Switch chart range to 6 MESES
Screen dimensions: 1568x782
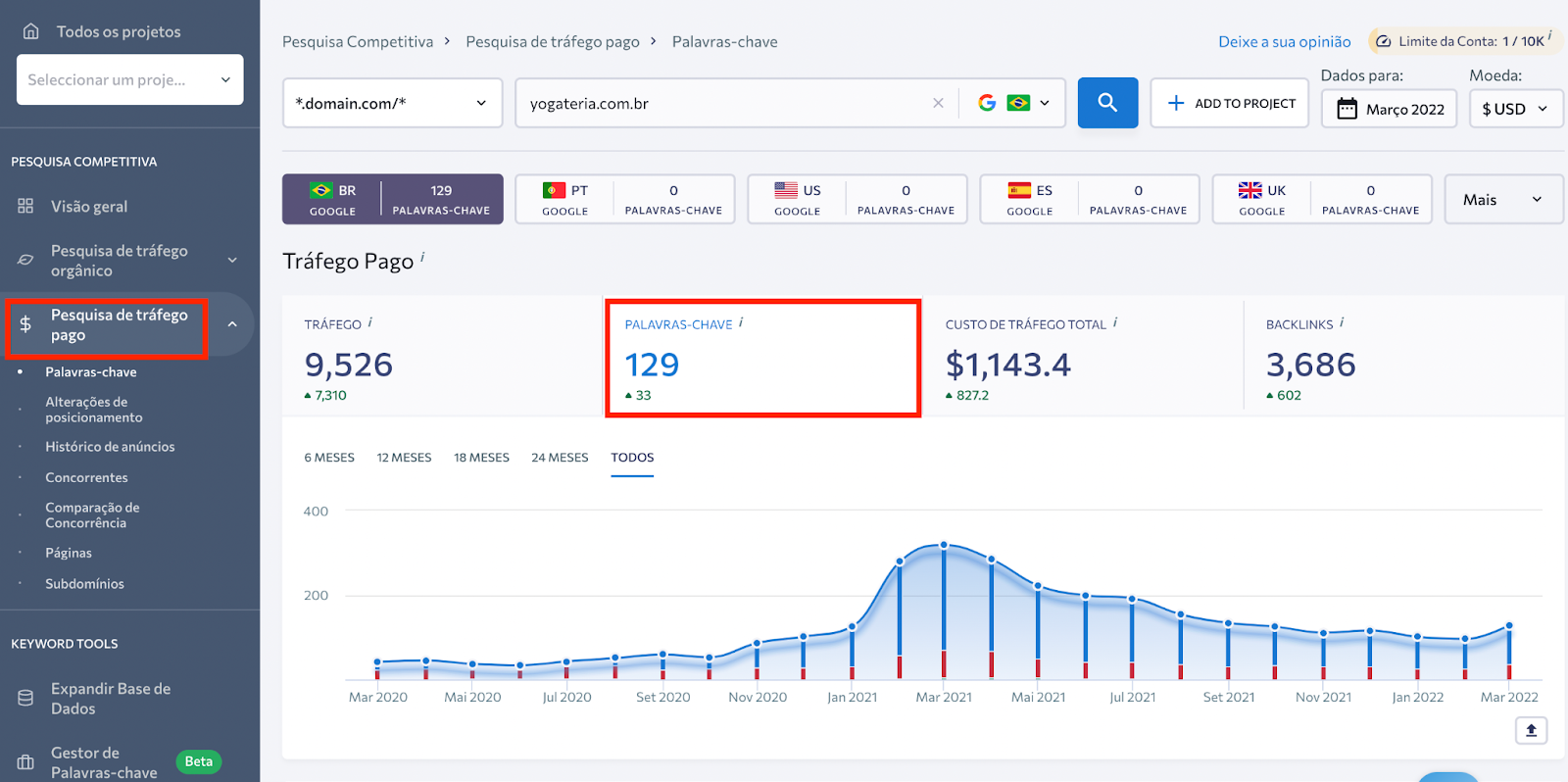329,458
